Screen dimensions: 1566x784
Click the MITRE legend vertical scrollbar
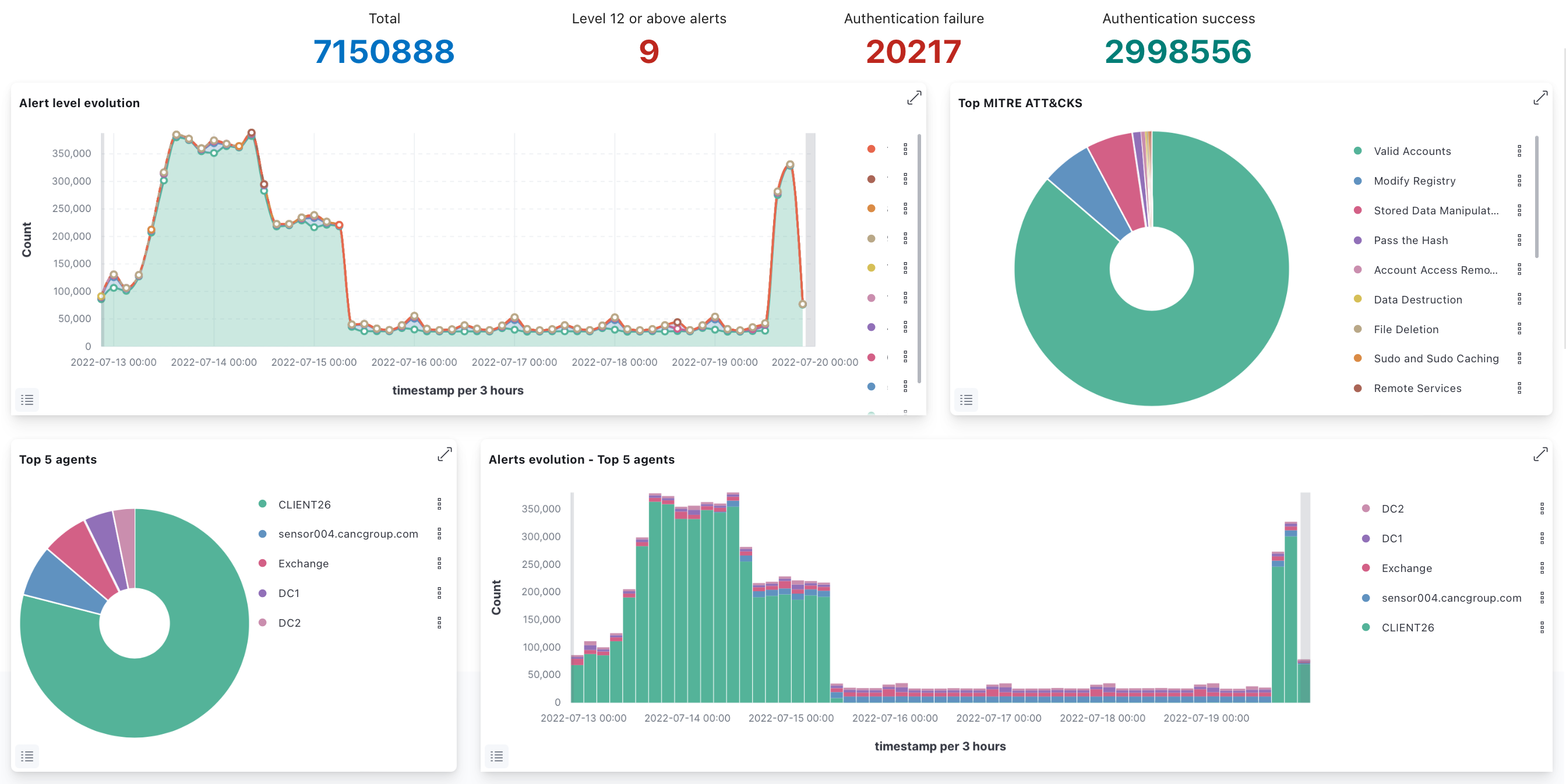(1536, 197)
